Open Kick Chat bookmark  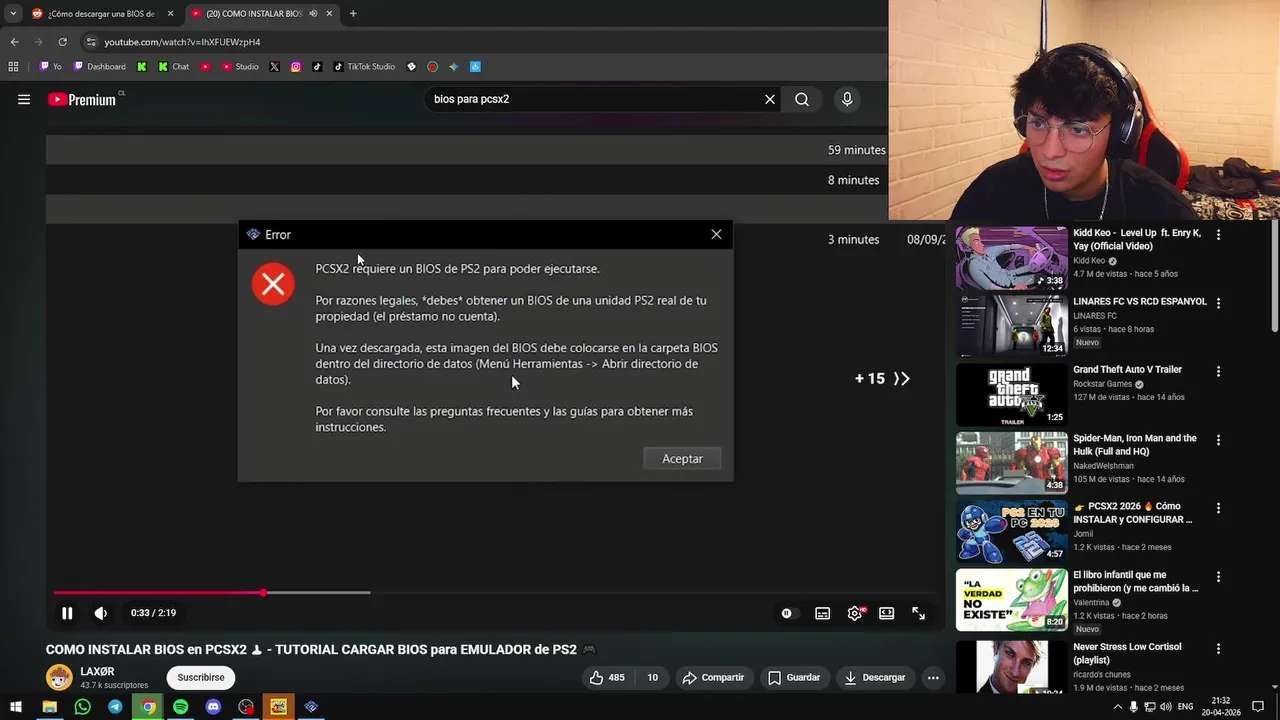point(173,67)
